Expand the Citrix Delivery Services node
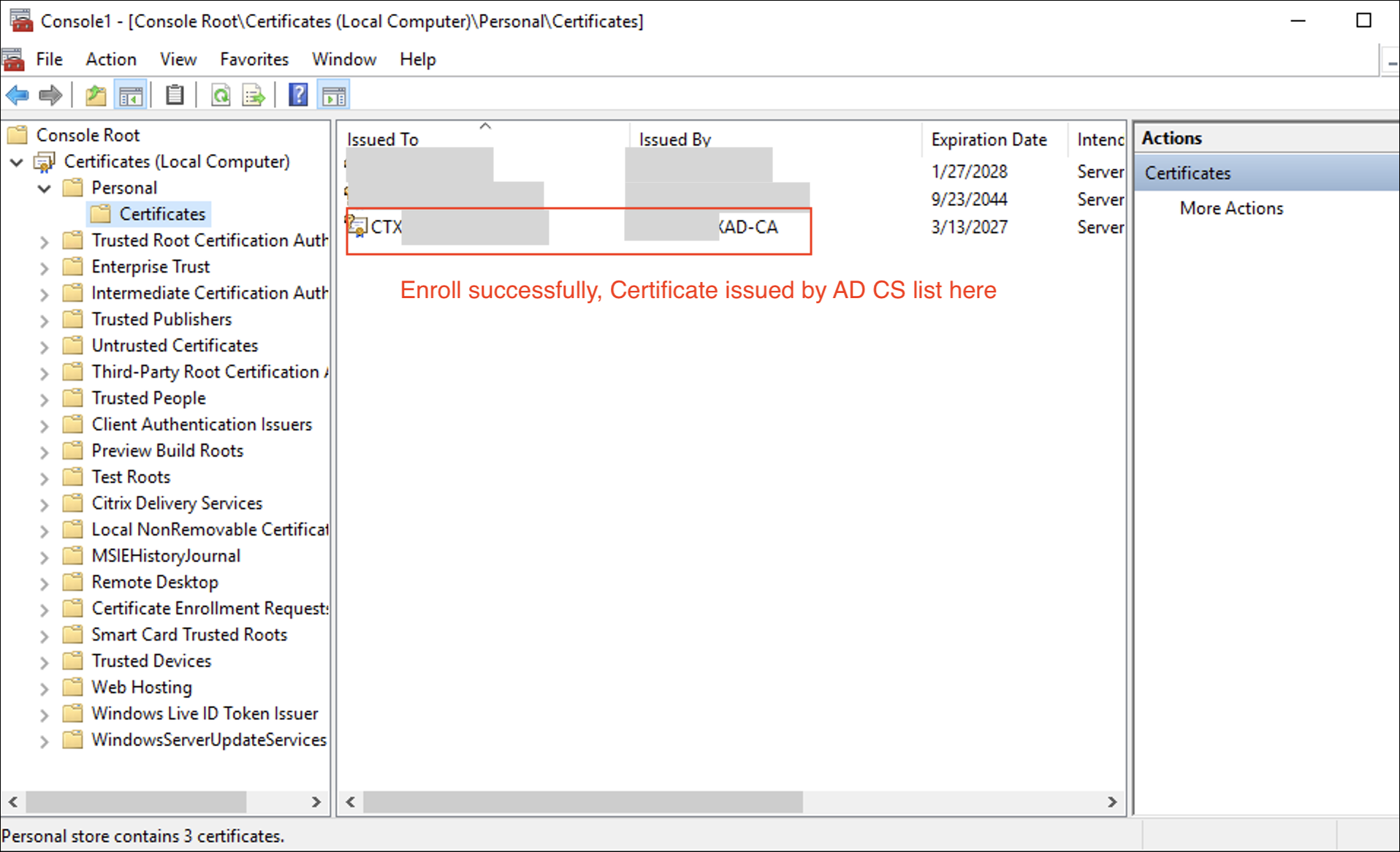This screenshot has width=1400, height=852. click(45, 504)
